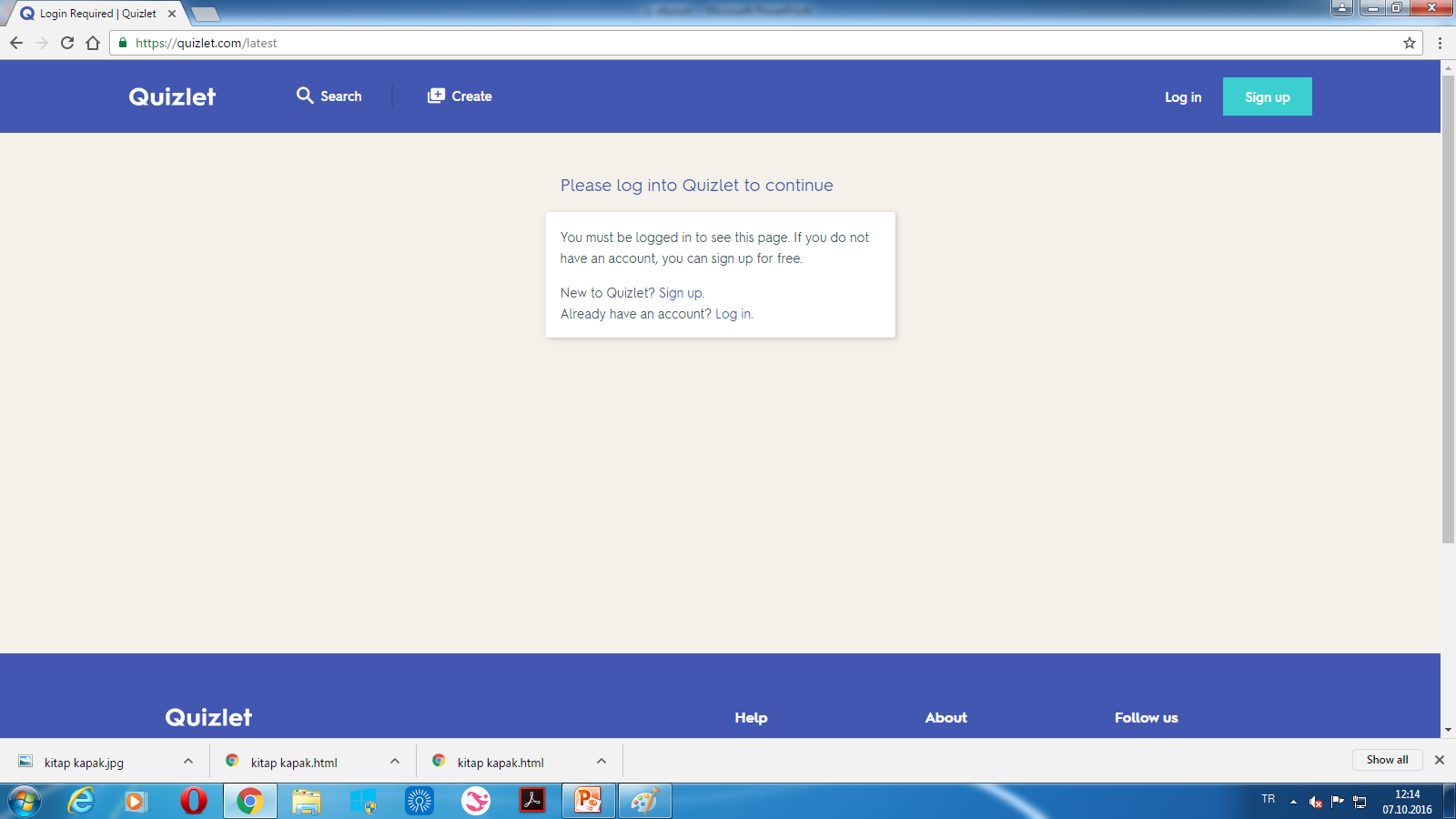
Task: Click Sign up link in message box
Action: coord(681,293)
